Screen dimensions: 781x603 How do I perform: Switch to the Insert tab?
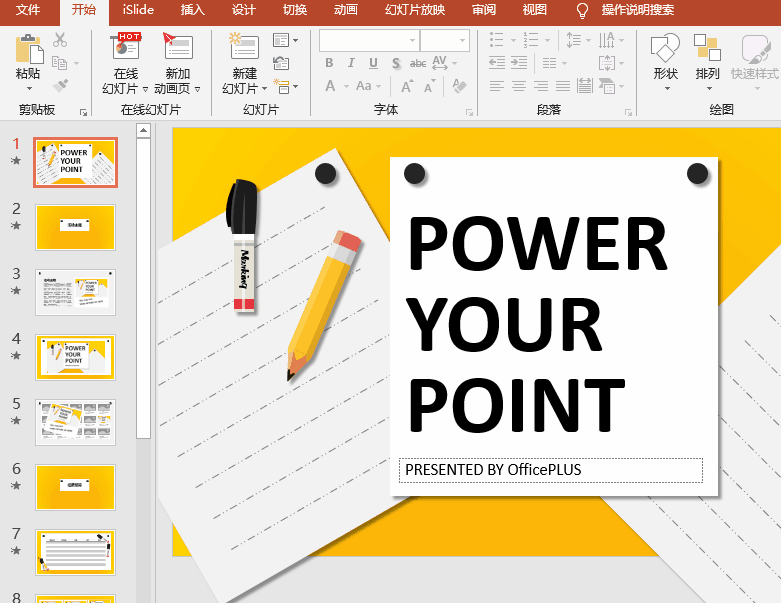click(192, 10)
